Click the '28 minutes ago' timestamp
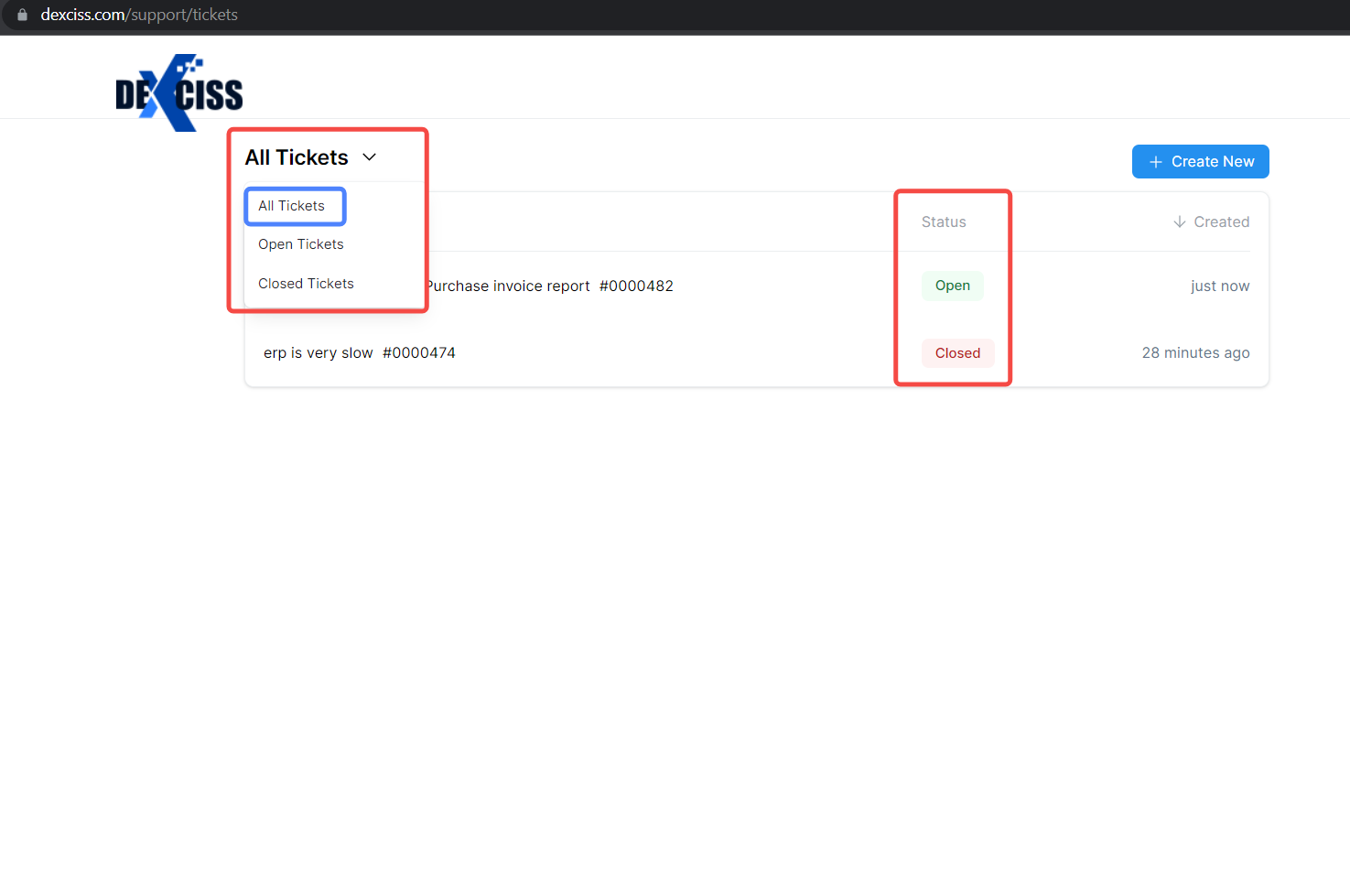The image size is (1350, 896). [1195, 353]
